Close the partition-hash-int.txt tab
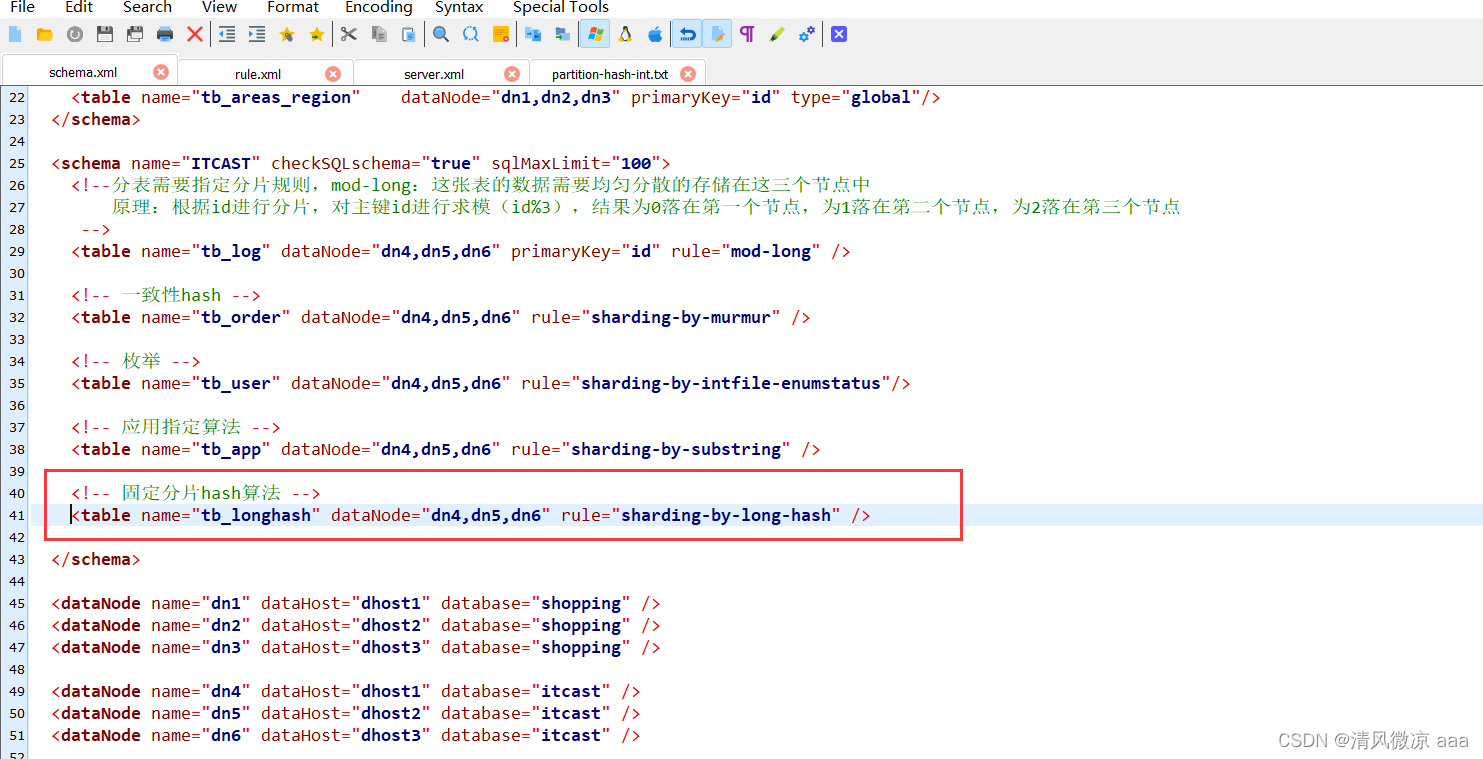Image resolution: width=1483 pixels, height=759 pixels. 688,74
